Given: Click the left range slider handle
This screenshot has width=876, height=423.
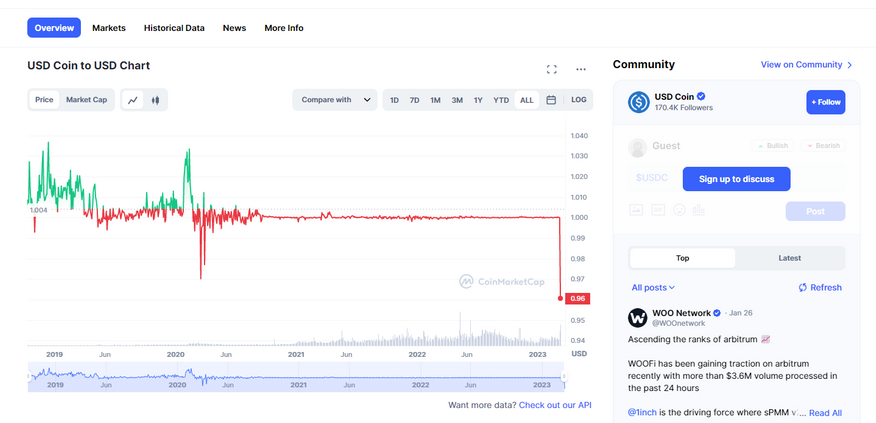Looking at the screenshot, I should coord(29,377).
